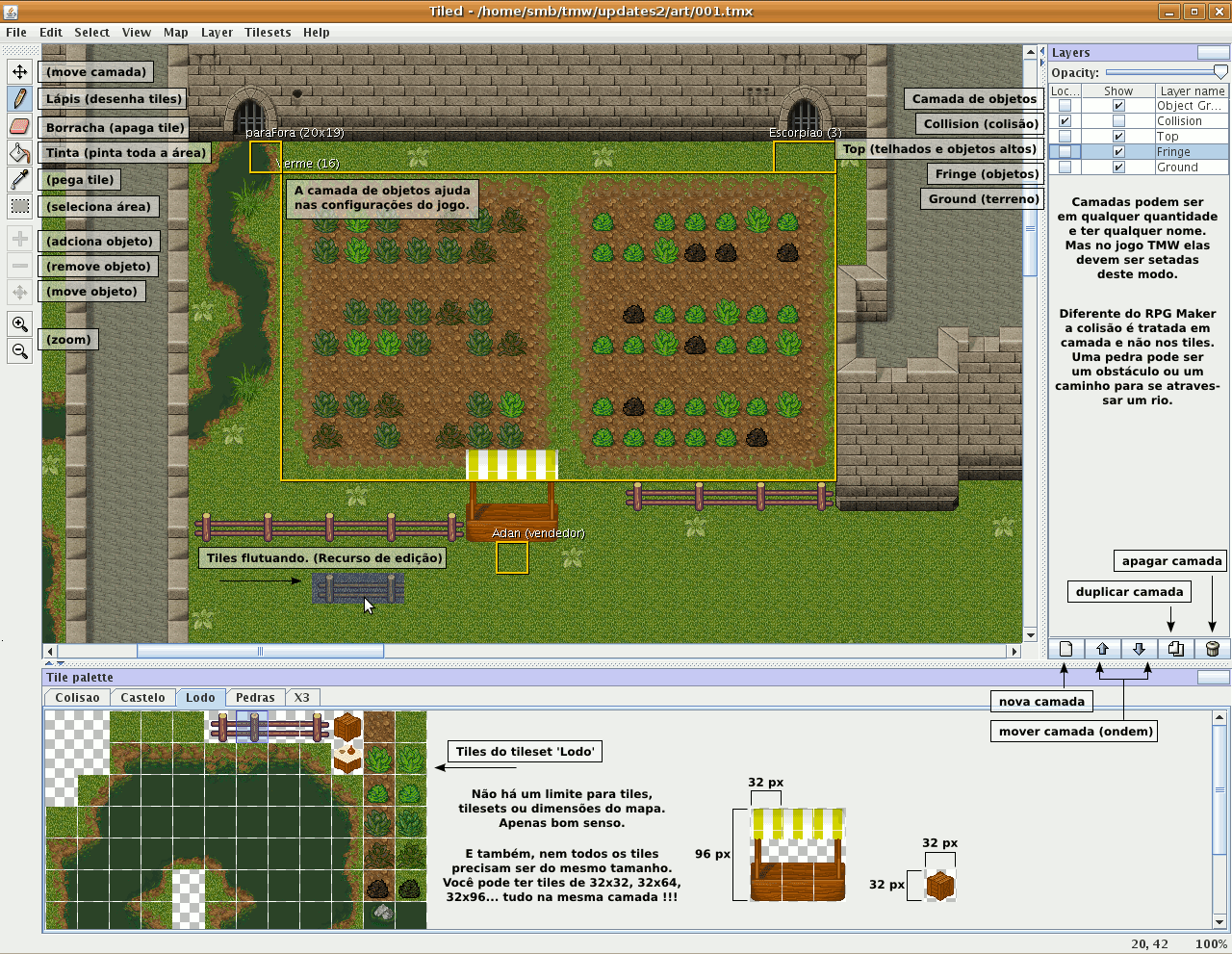Click the Zoom In magnifier tool

(20, 324)
